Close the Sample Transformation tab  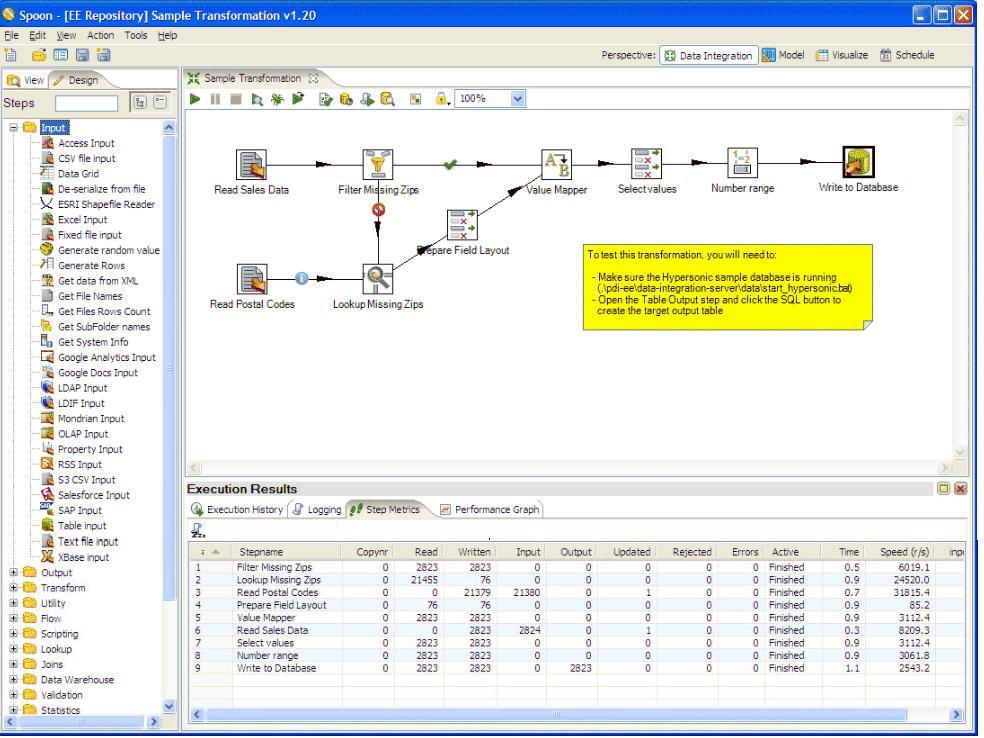(x=313, y=78)
